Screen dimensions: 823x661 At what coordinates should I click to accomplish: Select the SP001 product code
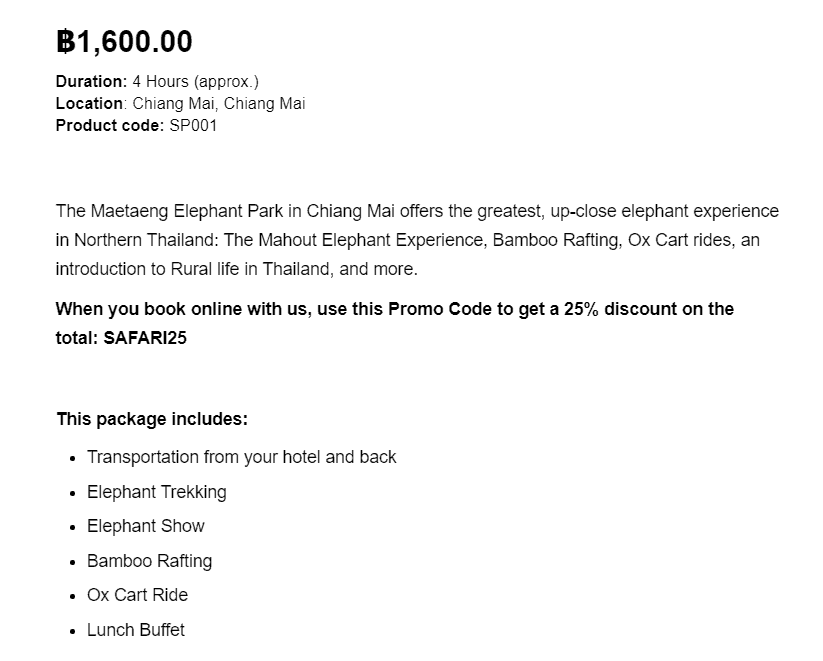[193, 125]
